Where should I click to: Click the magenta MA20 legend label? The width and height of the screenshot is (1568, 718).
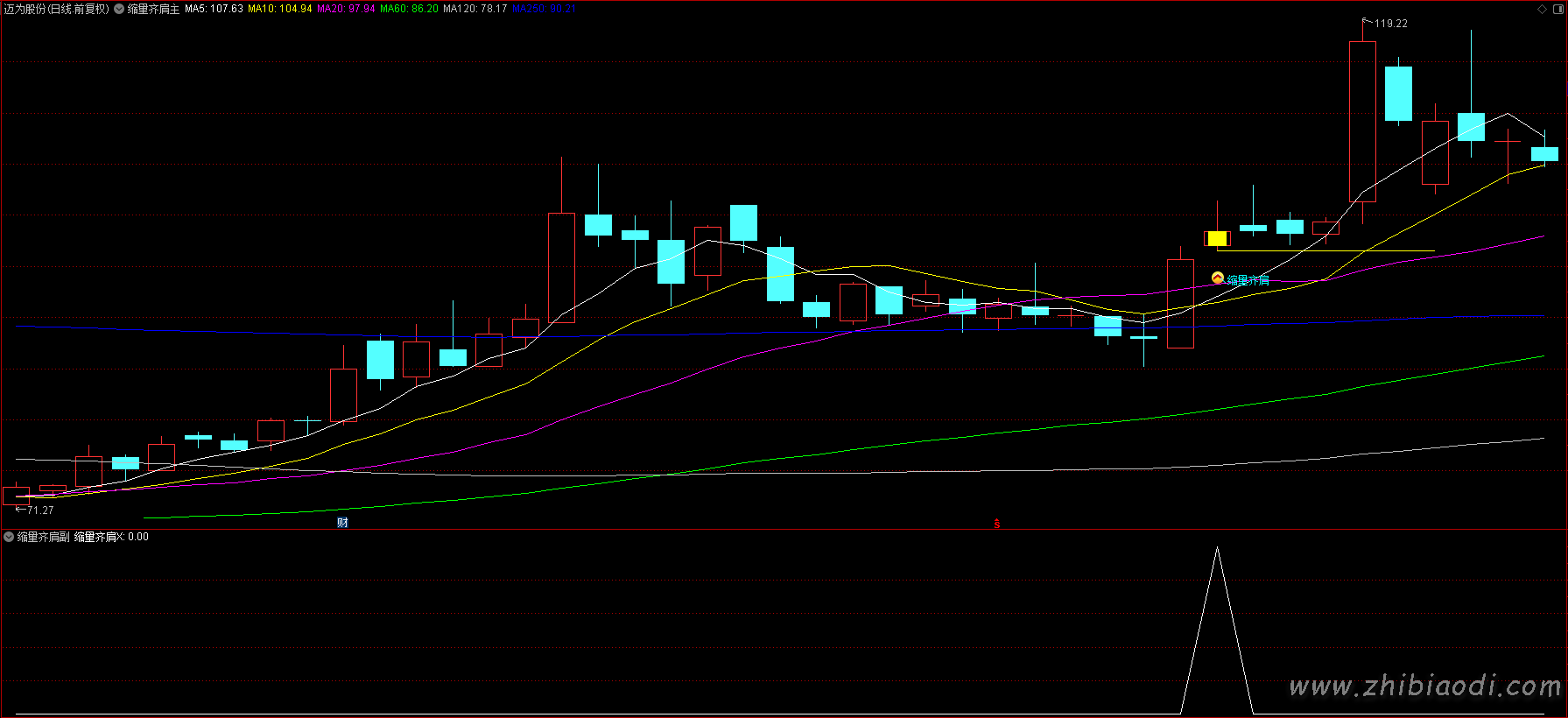coord(346,9)
